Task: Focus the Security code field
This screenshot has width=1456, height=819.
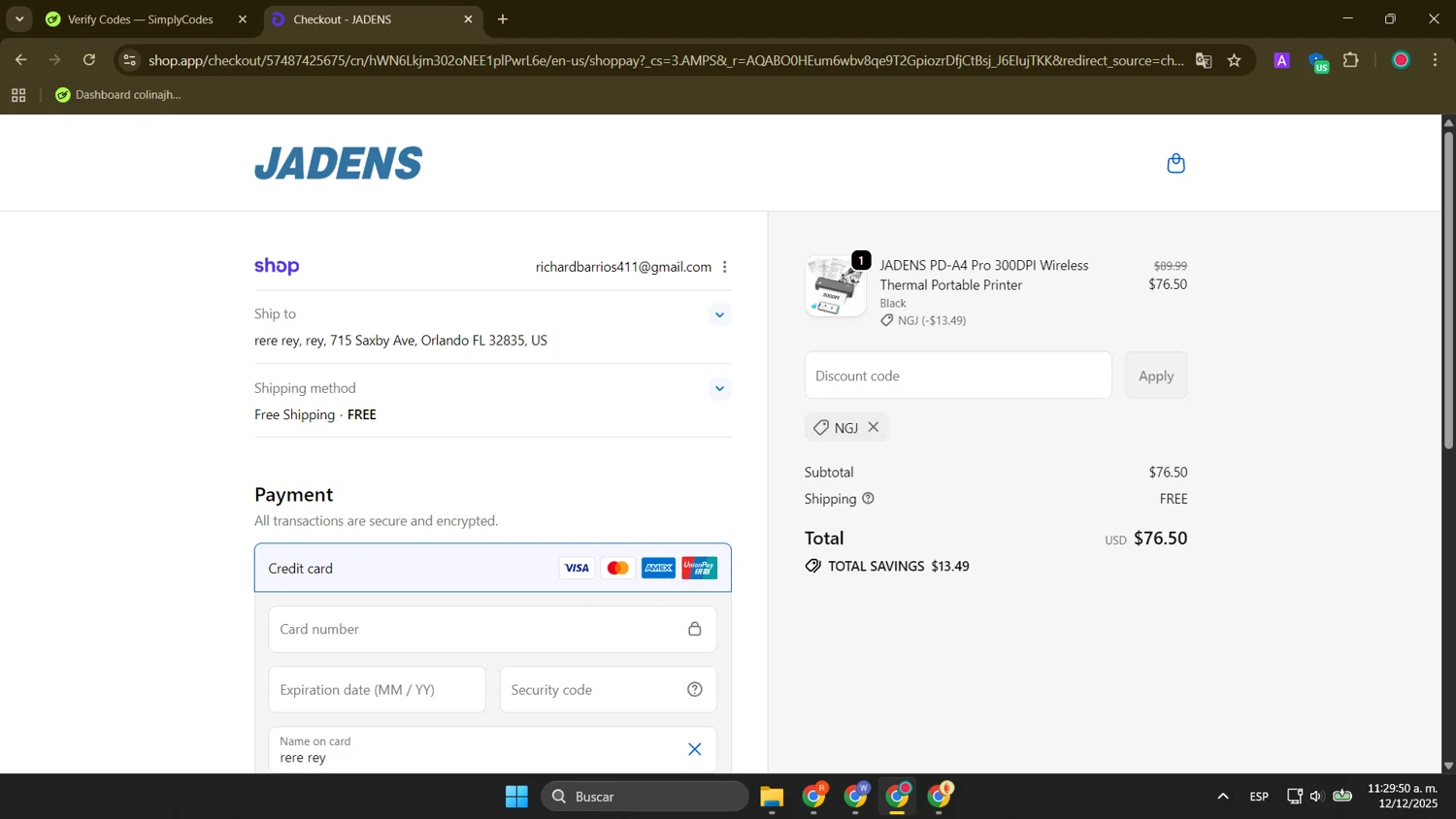Action: (x=609, y=689)
